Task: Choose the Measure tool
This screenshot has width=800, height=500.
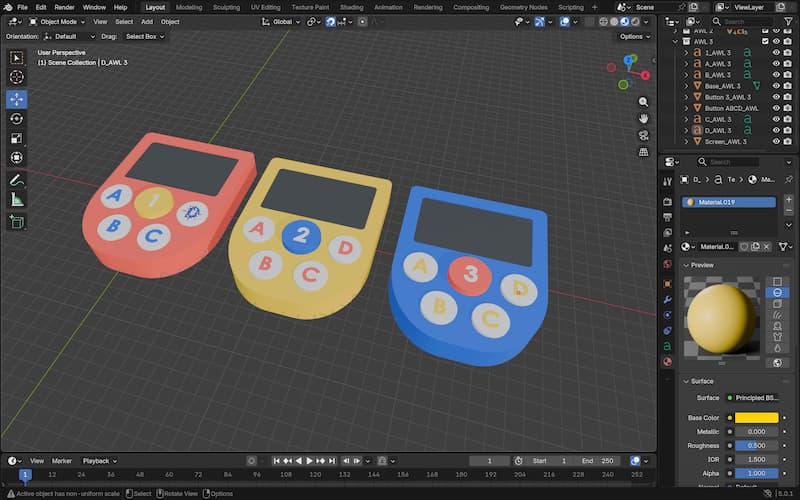Action: (16, 199)
